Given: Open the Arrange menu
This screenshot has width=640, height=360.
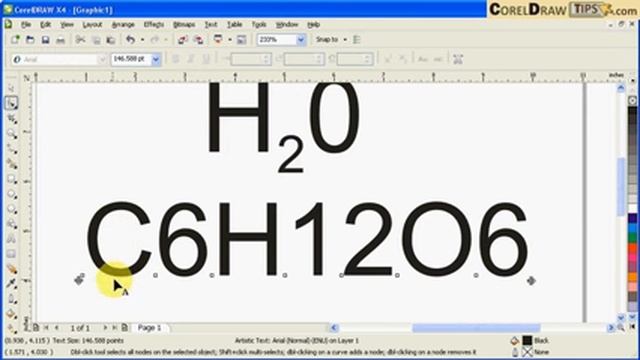Looking at the screenshot, I should click(x=123, y=24).
